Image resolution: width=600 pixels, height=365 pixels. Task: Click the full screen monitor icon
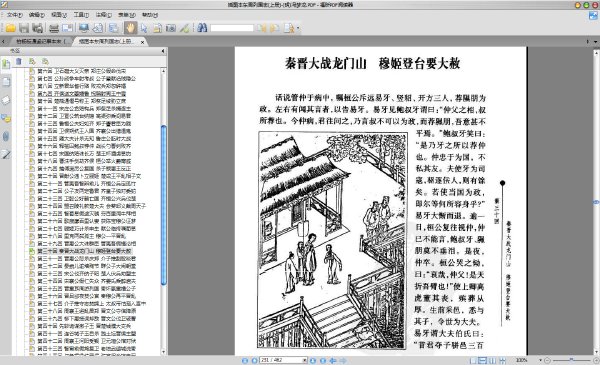84,28
